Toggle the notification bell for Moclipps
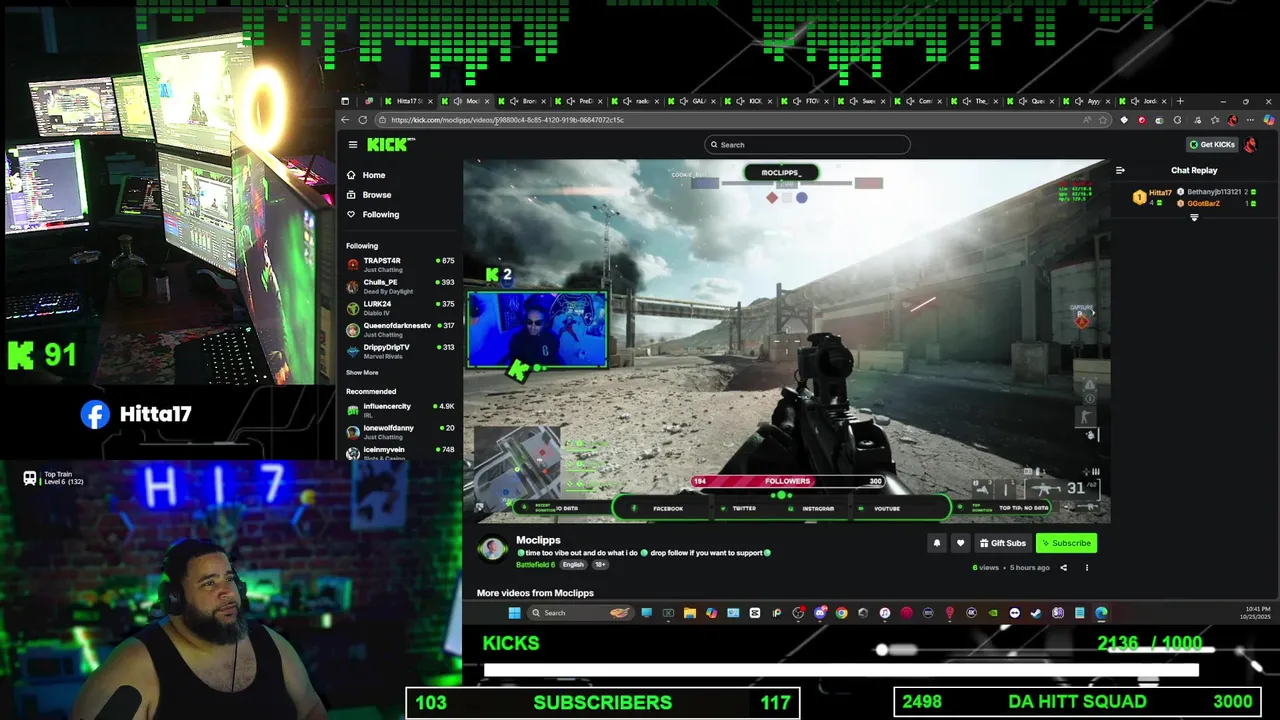 937,543
